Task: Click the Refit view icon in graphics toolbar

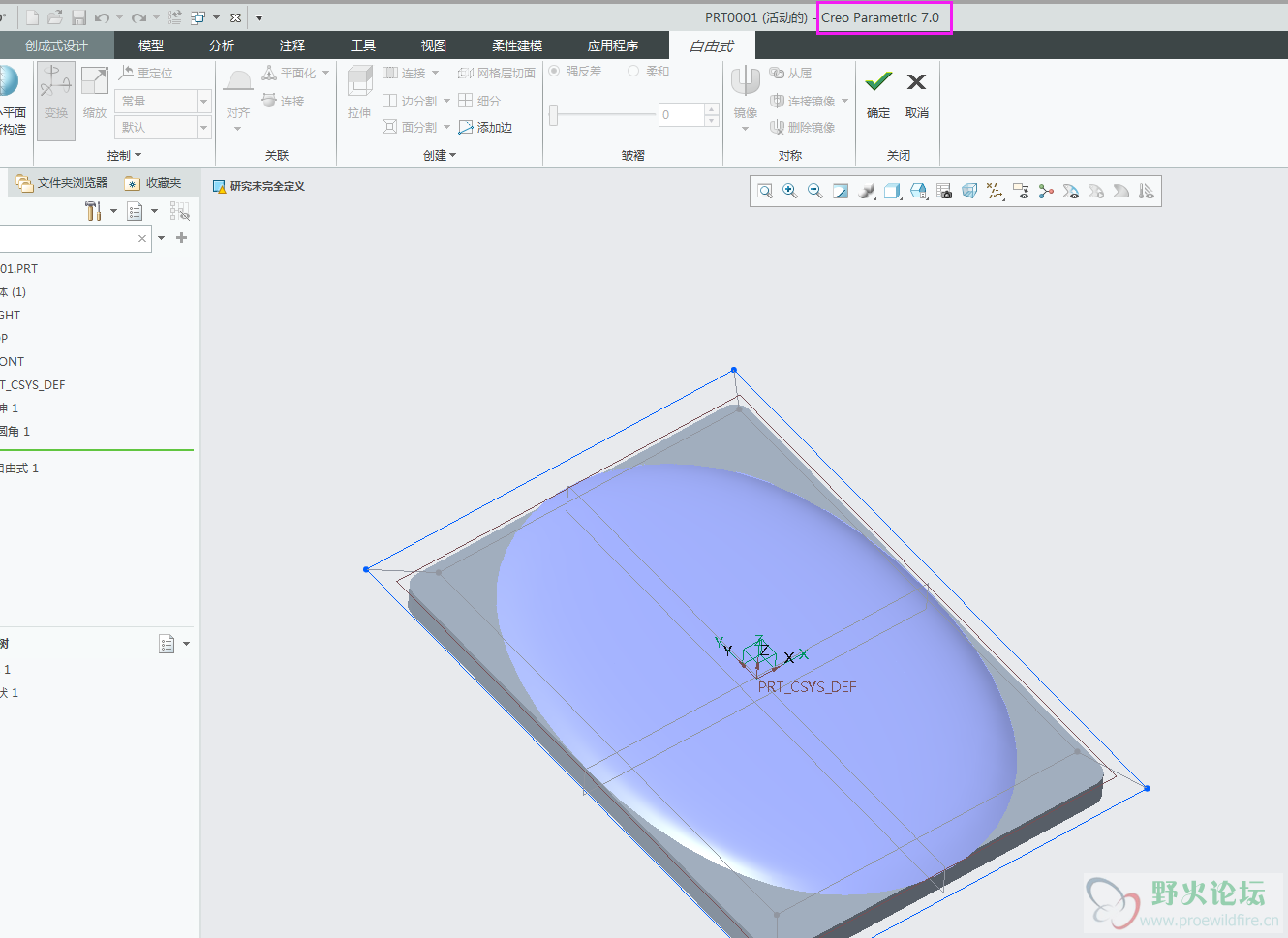Action: [765, 191]
